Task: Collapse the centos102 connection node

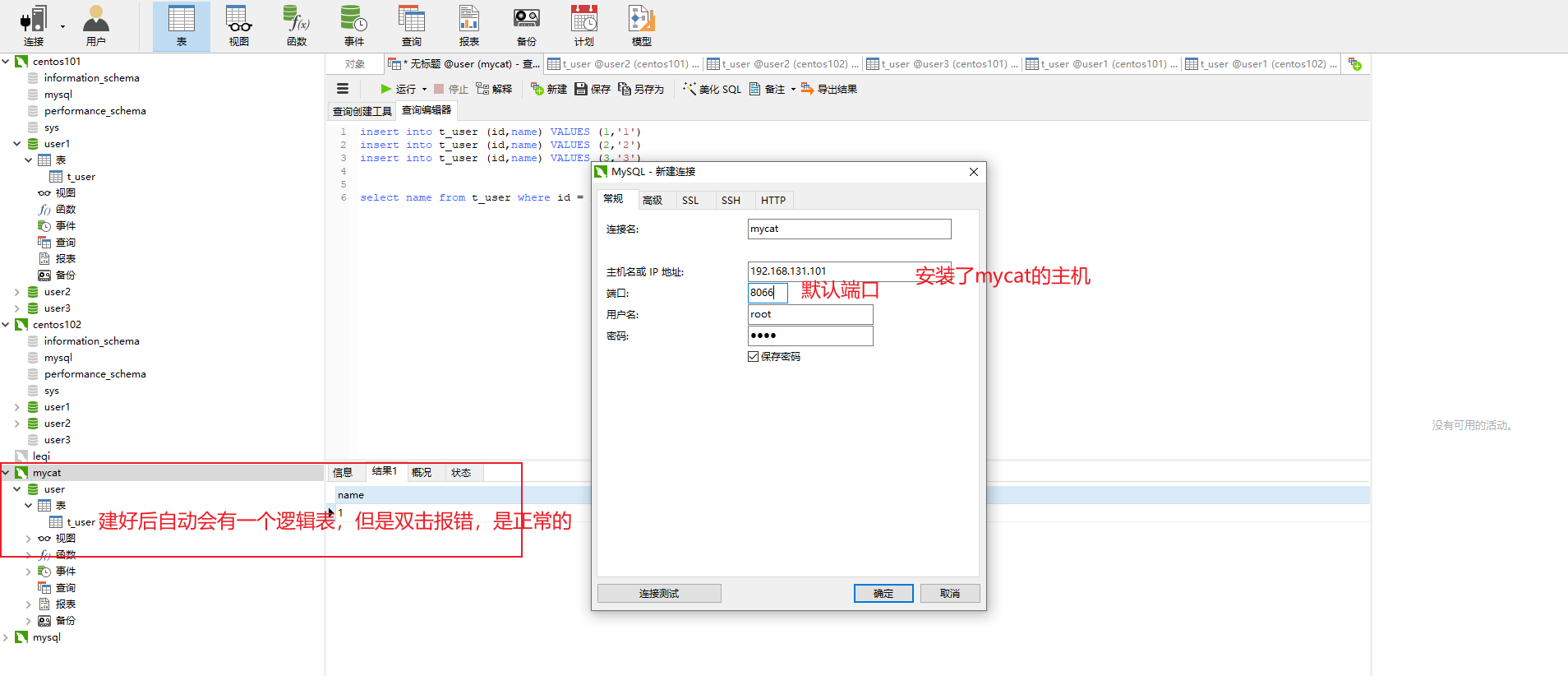Action: click(6, 325)
